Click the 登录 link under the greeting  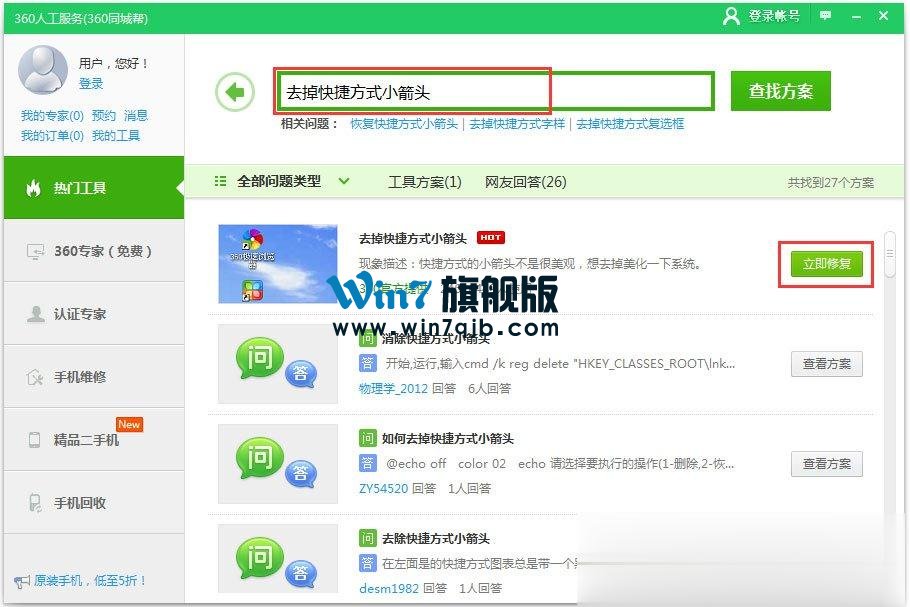click(x=91, y=84)
